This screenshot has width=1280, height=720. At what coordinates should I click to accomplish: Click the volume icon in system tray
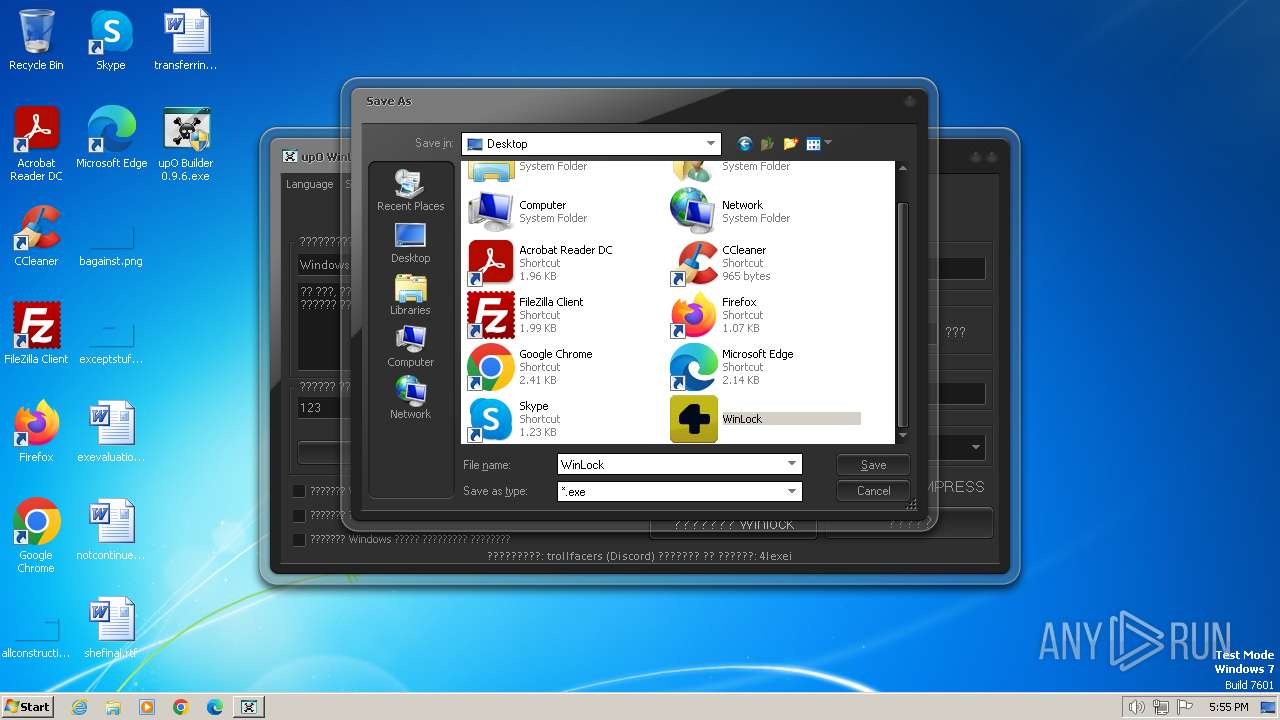1137,707
